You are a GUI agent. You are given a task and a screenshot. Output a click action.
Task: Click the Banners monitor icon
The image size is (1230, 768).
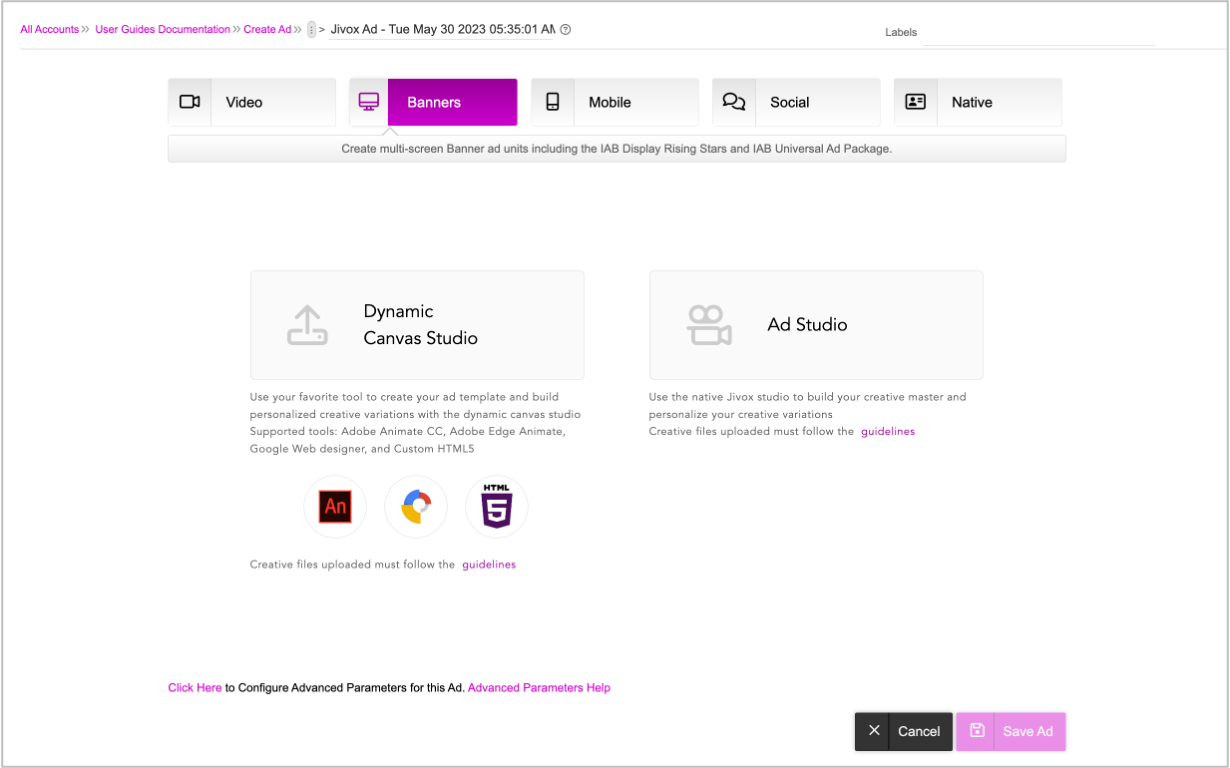[x=368, y=102]
